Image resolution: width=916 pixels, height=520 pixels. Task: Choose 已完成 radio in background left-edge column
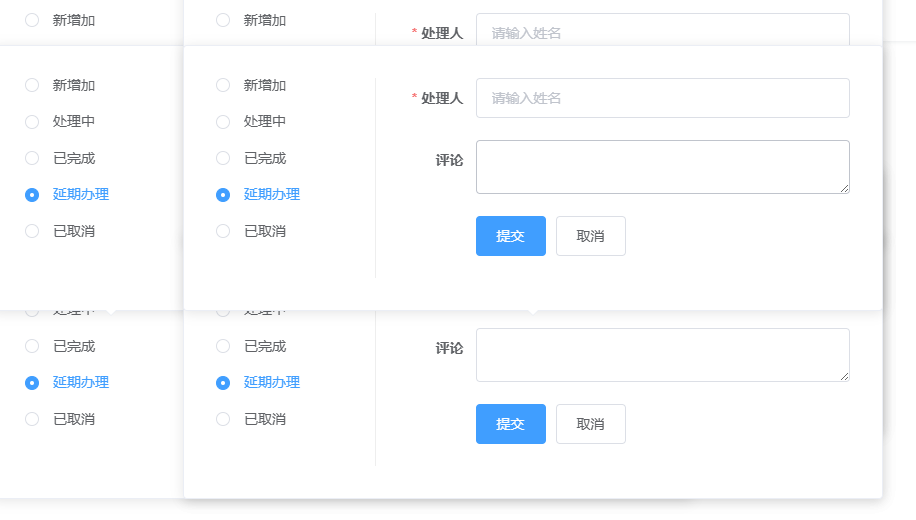32,346
